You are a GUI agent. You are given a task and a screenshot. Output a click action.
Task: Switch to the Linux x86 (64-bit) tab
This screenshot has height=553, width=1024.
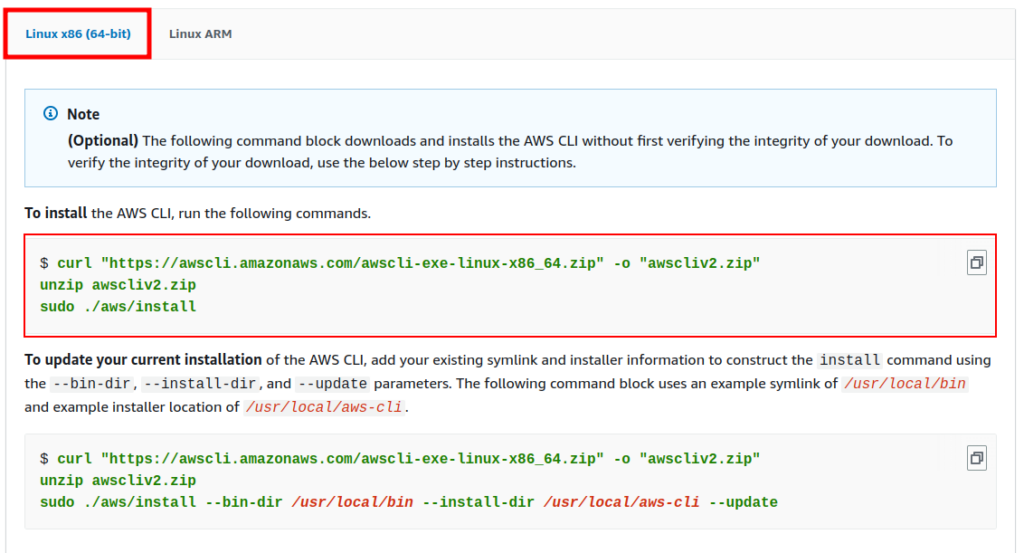(78, 34)
